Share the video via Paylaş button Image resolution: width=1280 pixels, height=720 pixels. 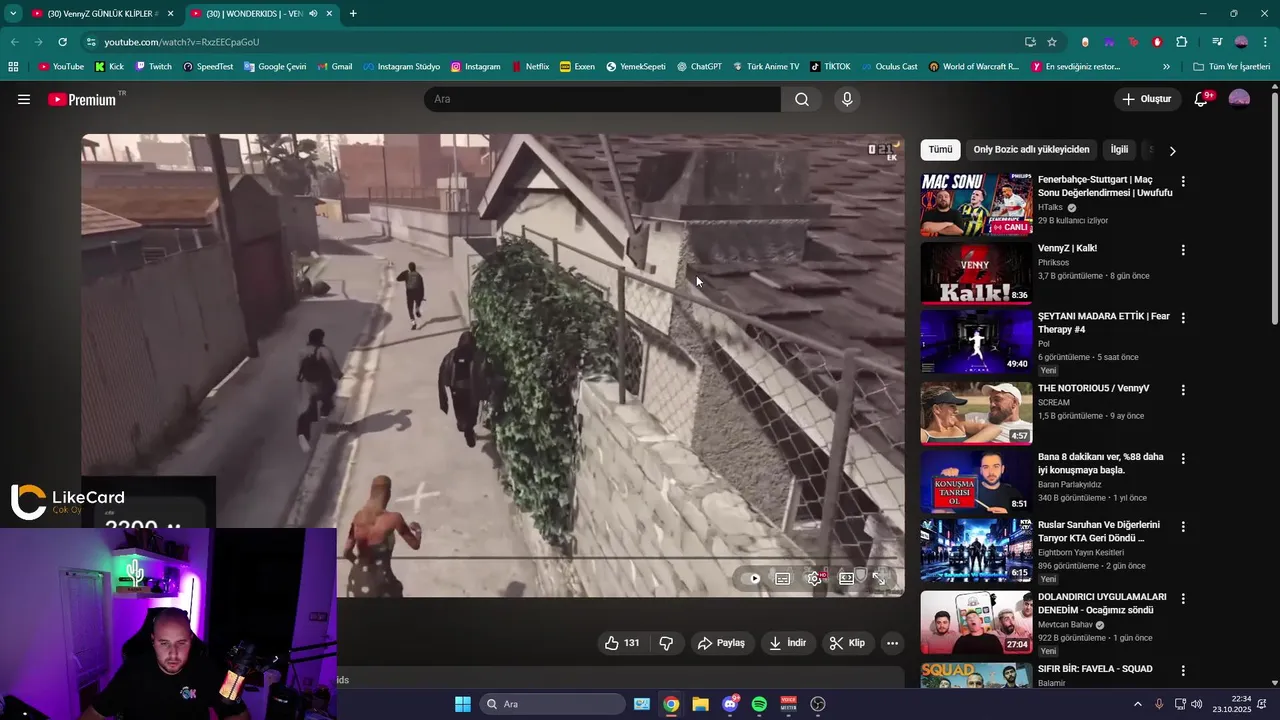[721, 643]
